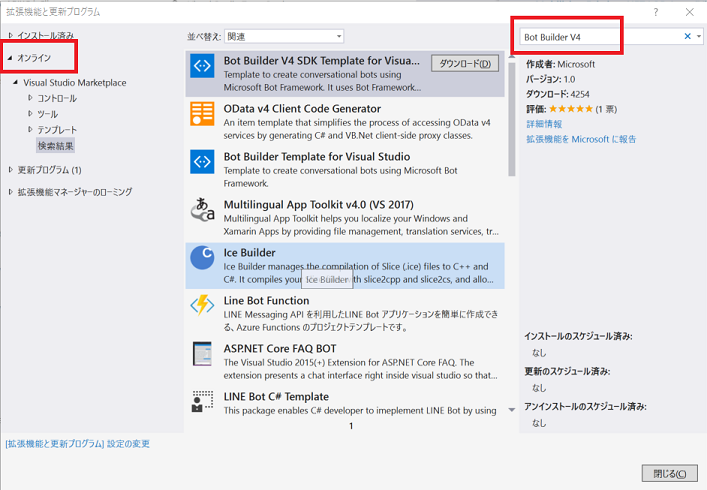Screen dimensions: 707x490
Task: Click the Line Bot Function lightning icon
Action: 202,306
